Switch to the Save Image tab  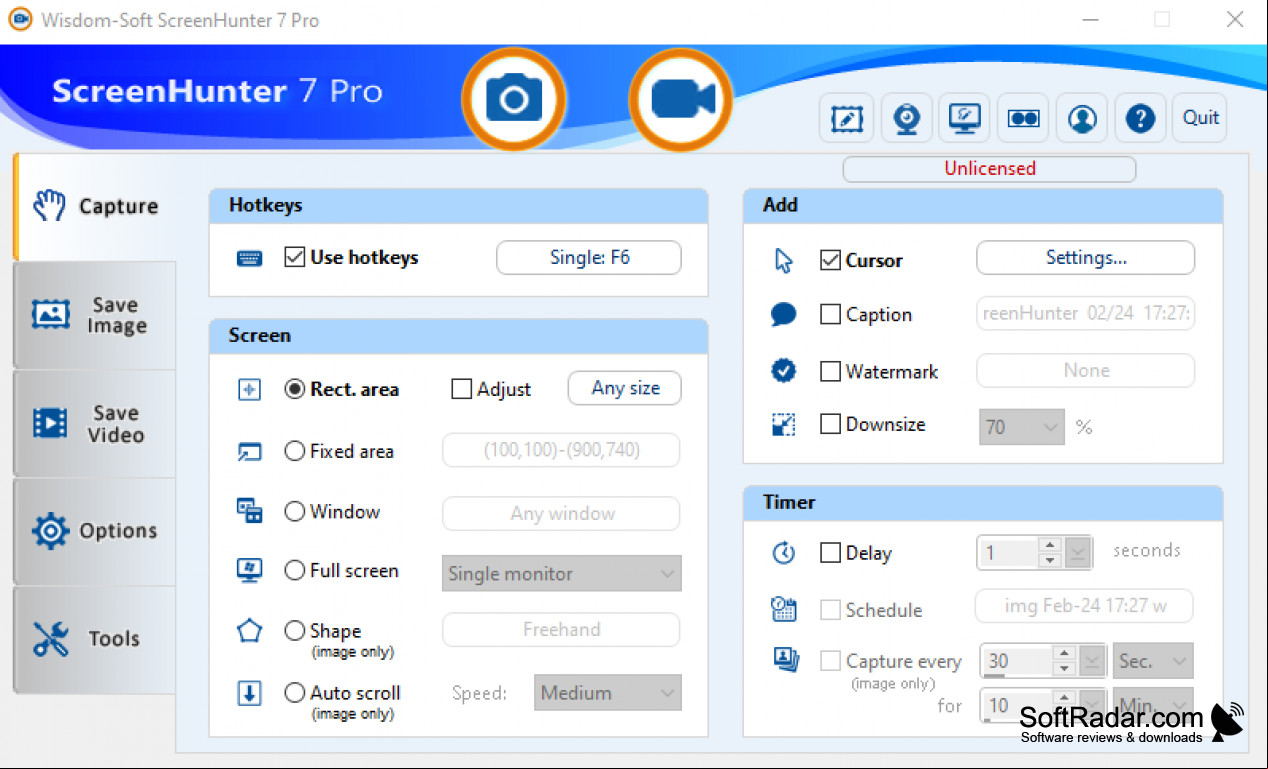[x=94, y=315]
